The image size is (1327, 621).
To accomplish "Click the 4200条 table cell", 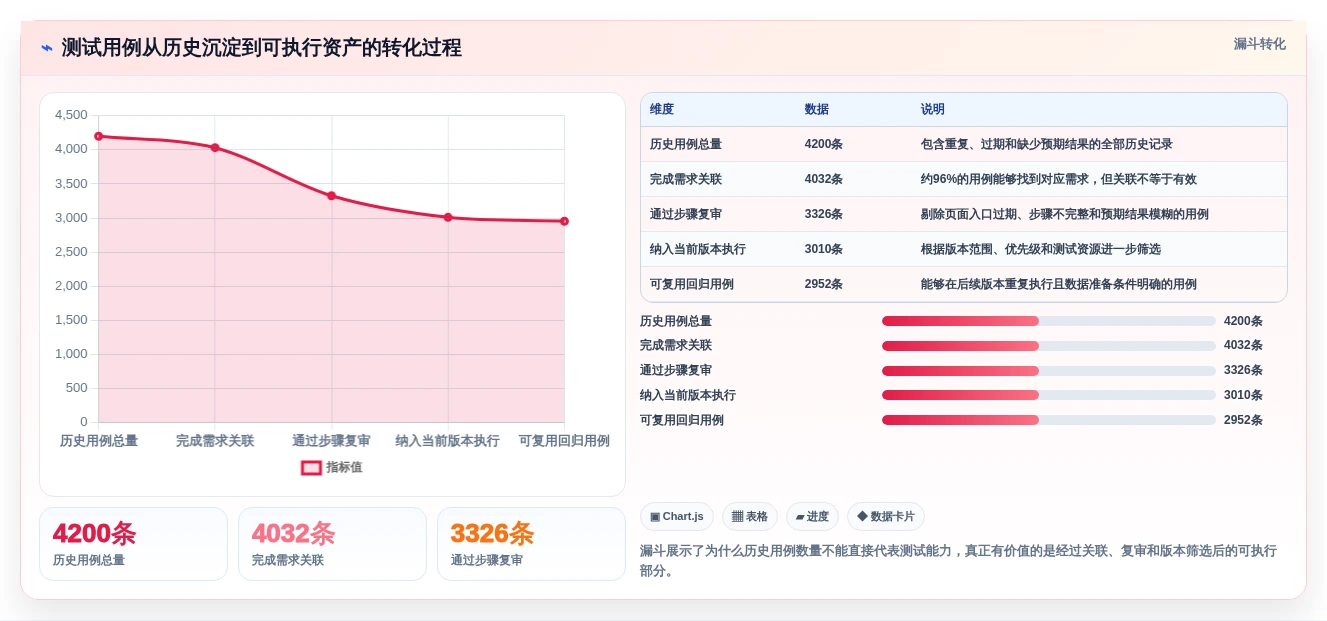I will coord(823,144).
